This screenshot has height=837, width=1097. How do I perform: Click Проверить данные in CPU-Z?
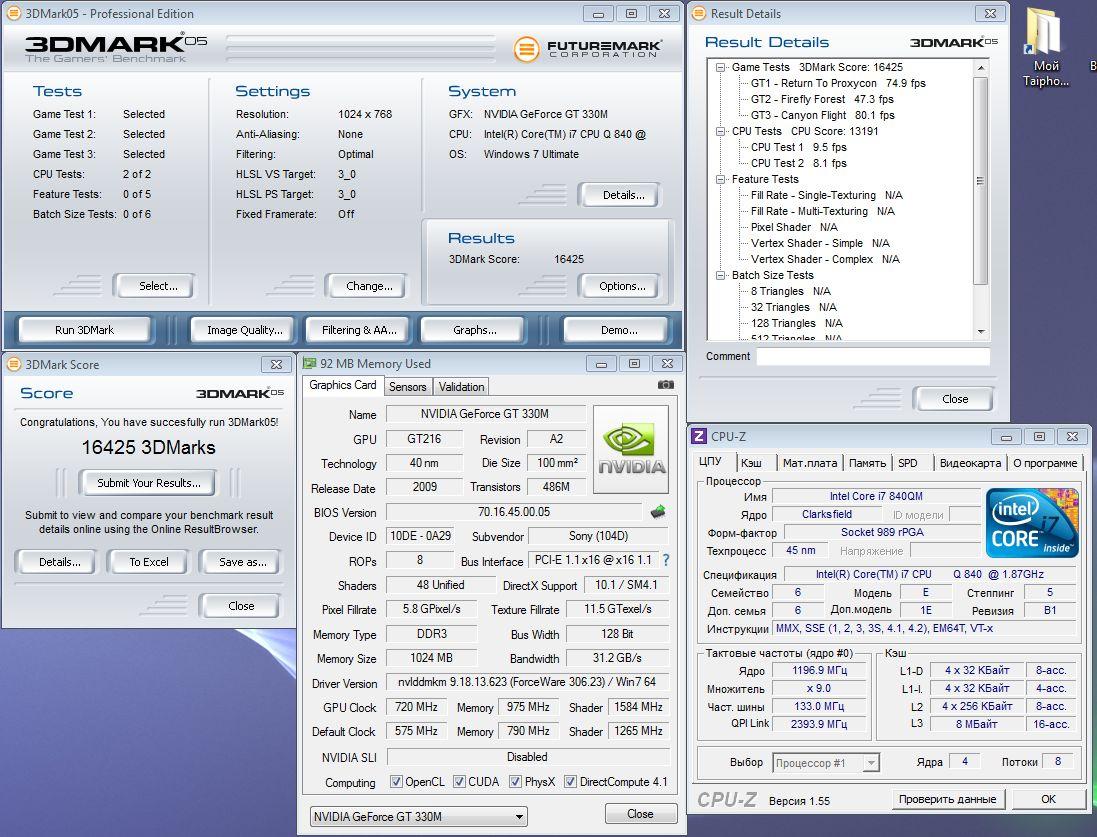pyautogui.click(x=947, y=799)
